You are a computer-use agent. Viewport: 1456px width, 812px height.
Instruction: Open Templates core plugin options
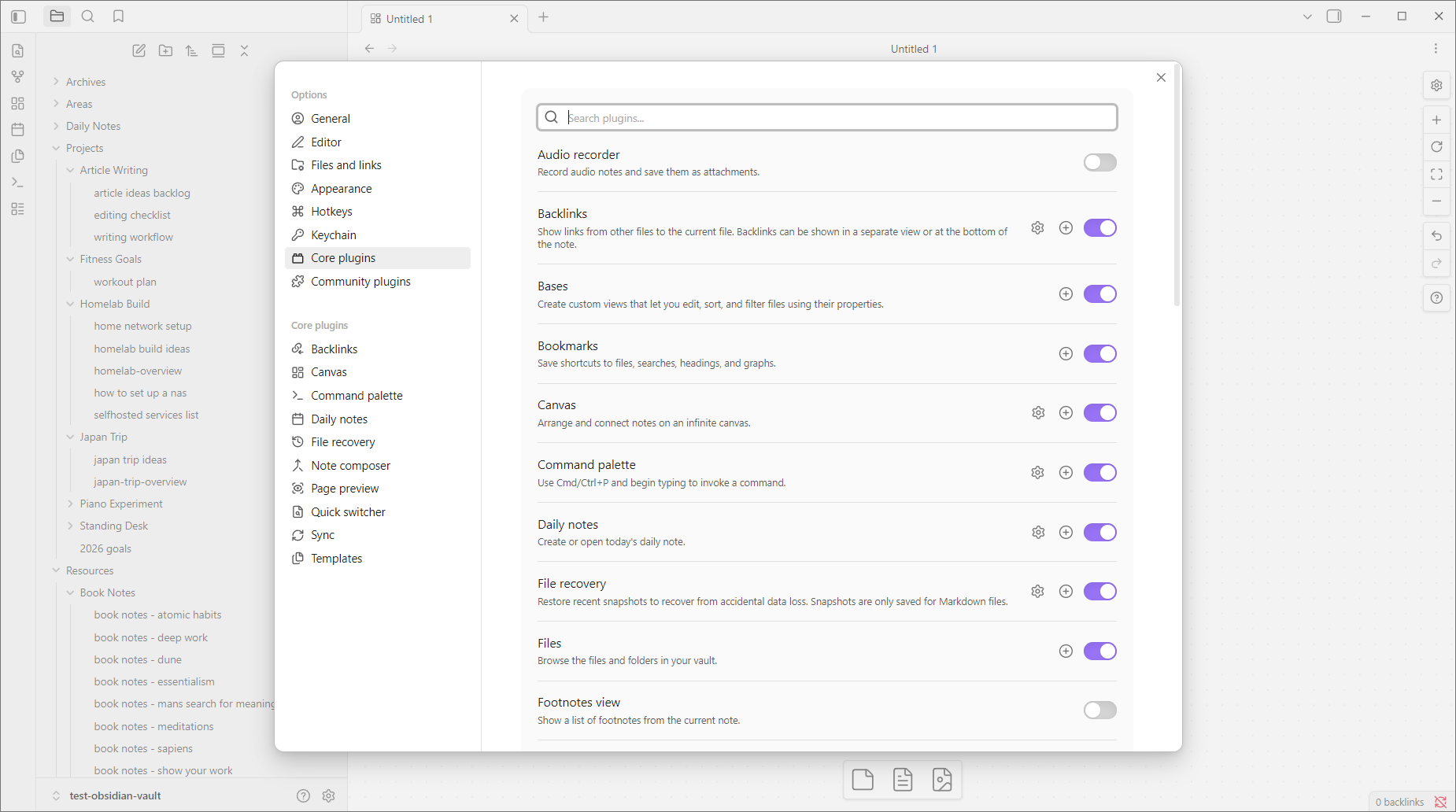coord(378,559)
